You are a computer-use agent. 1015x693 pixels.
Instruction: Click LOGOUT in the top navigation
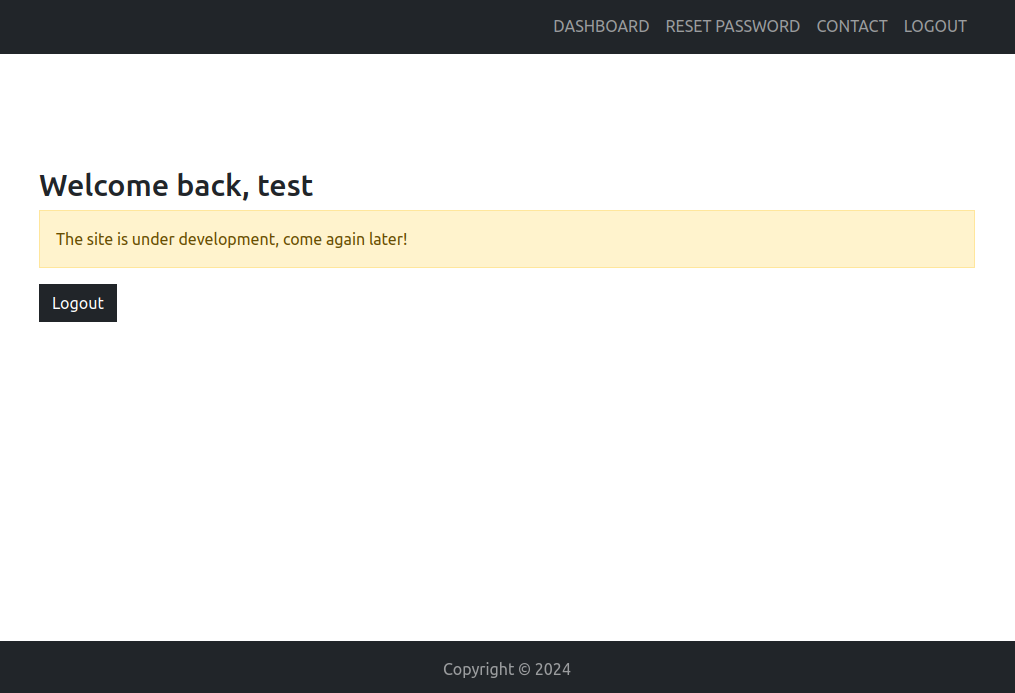point(935,27)
